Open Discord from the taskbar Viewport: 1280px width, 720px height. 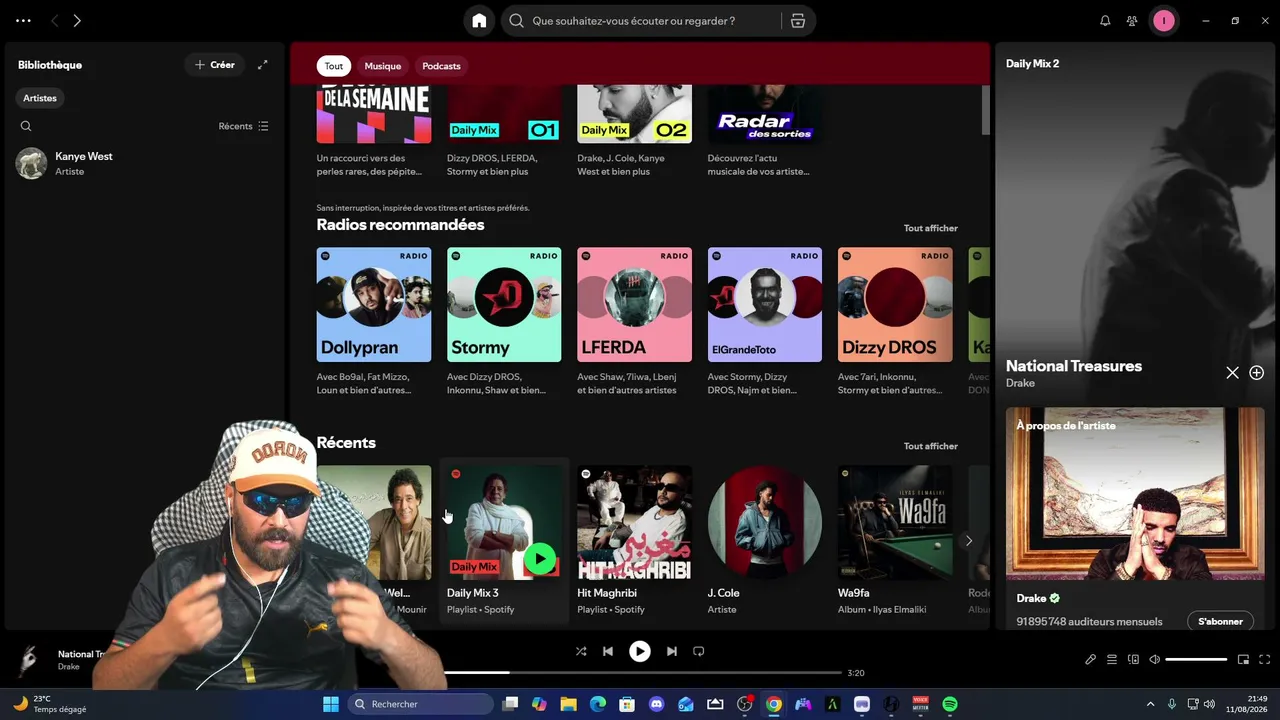coord(656,704)
